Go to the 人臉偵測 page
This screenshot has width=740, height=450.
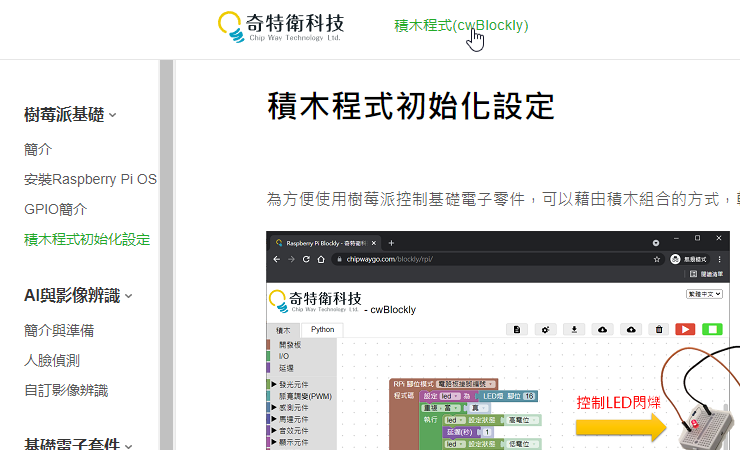52,361
